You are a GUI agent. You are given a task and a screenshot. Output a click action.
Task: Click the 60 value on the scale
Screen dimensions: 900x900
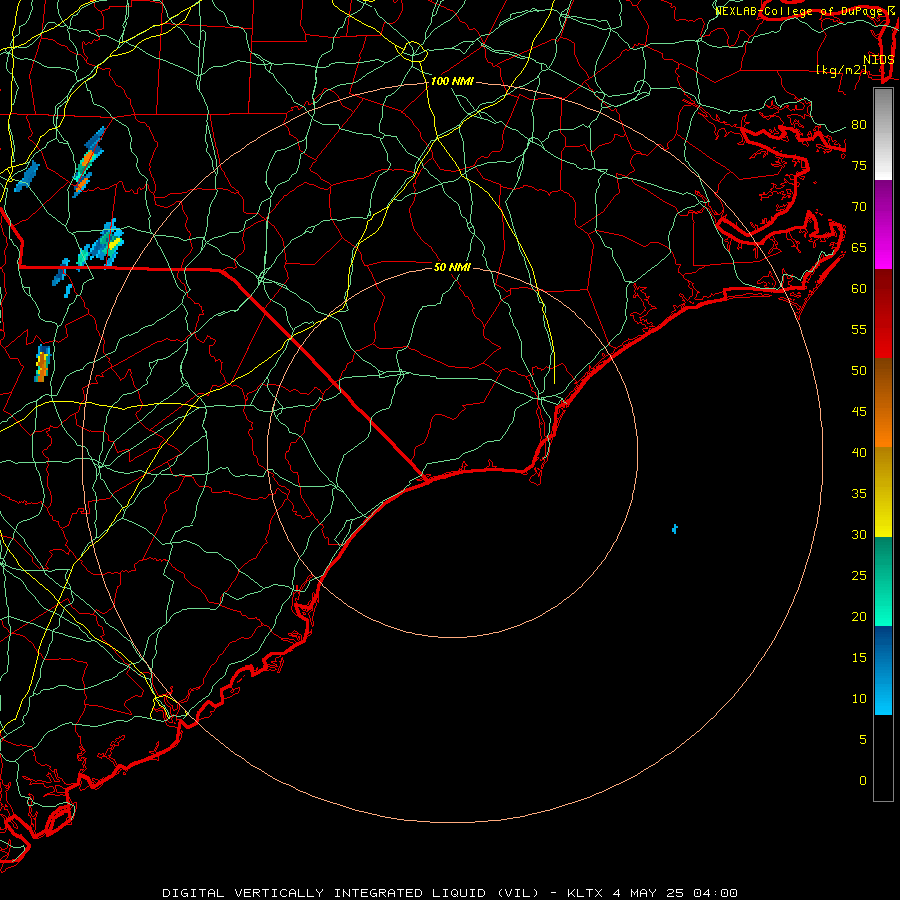coord(859,289)
